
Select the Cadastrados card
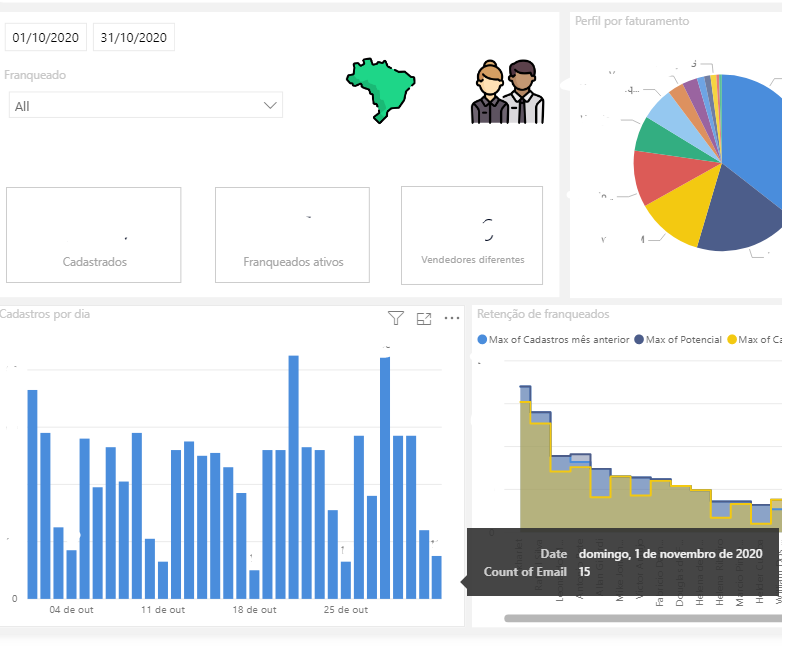point(93,235)
